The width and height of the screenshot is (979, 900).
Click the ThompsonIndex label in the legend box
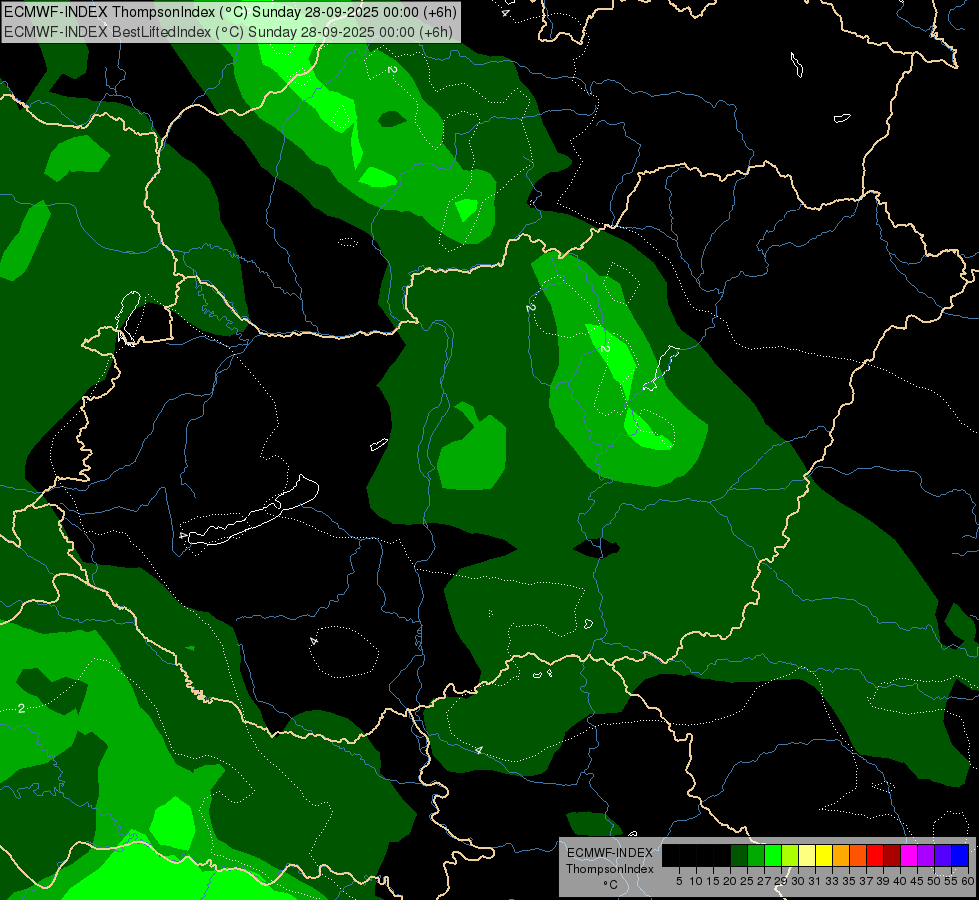point(609,869)
